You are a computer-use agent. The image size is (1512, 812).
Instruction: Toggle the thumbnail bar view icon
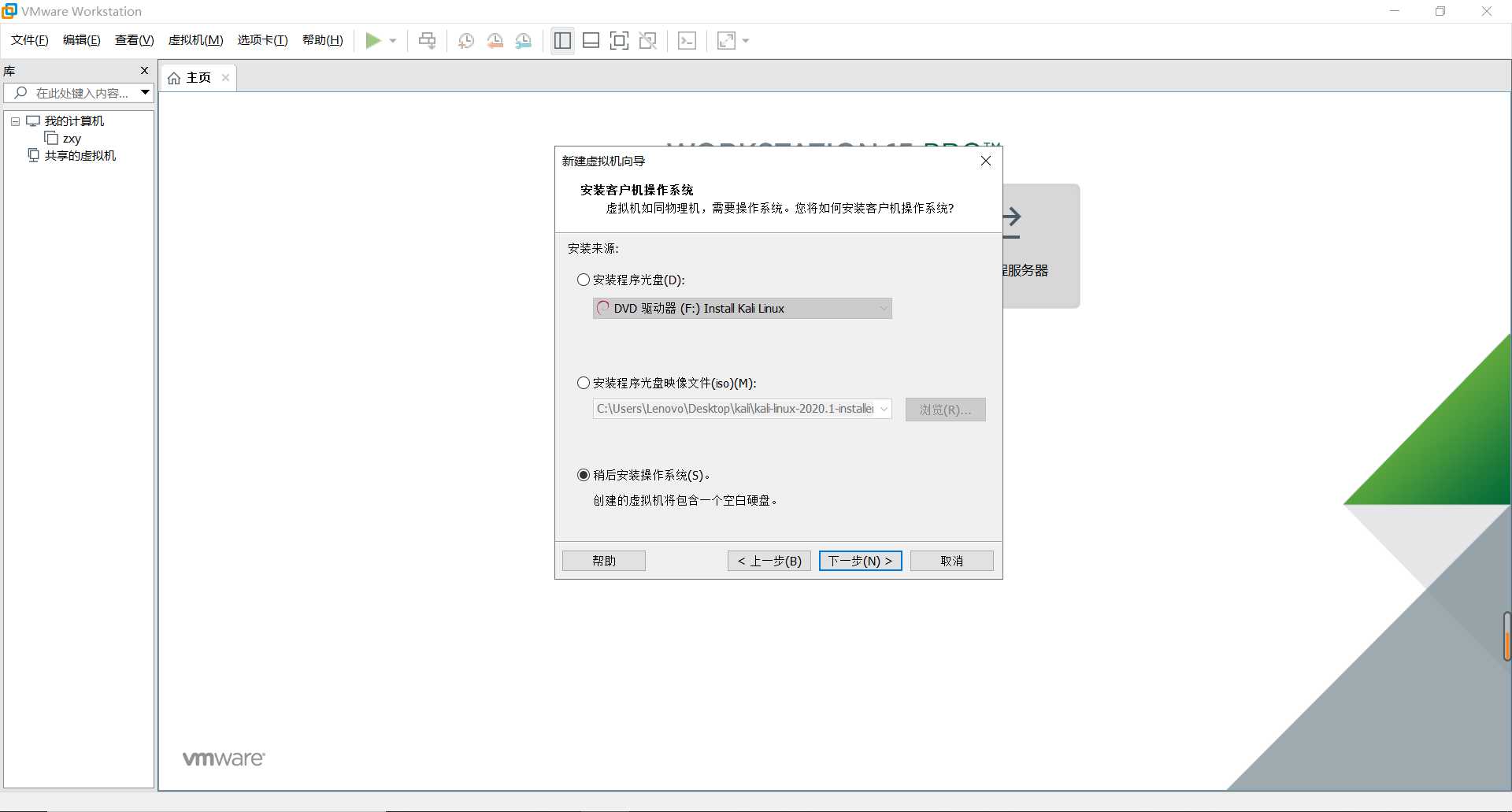click(591, 41)
